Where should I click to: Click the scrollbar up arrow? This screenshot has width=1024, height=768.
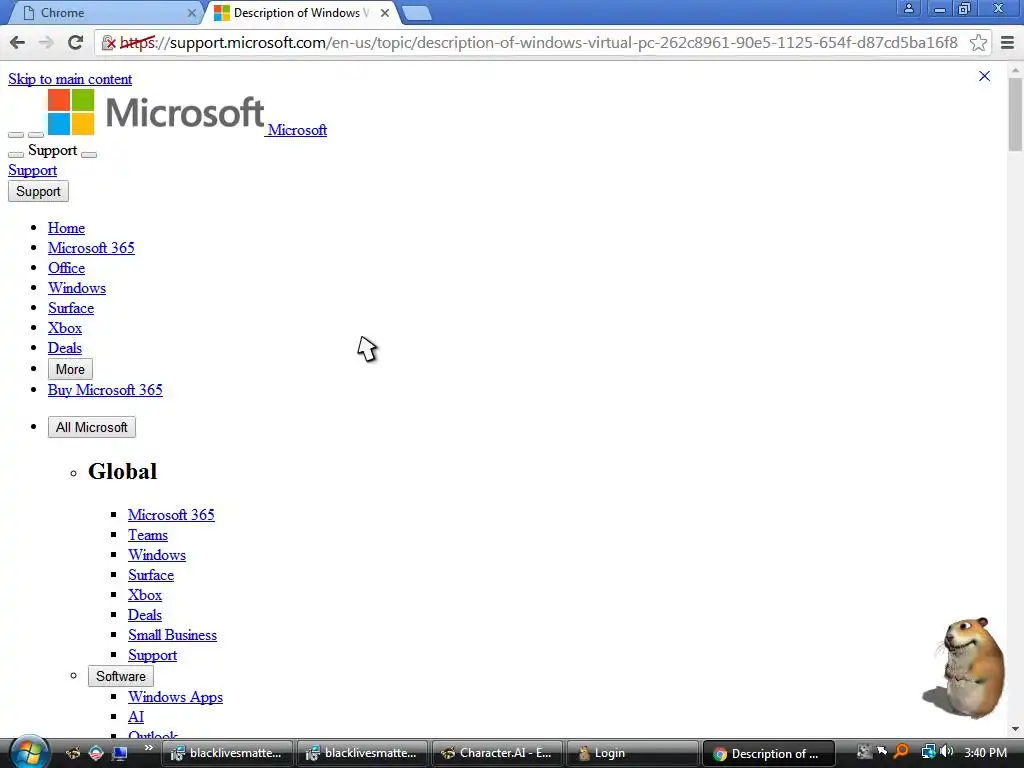coord(1016,69)
